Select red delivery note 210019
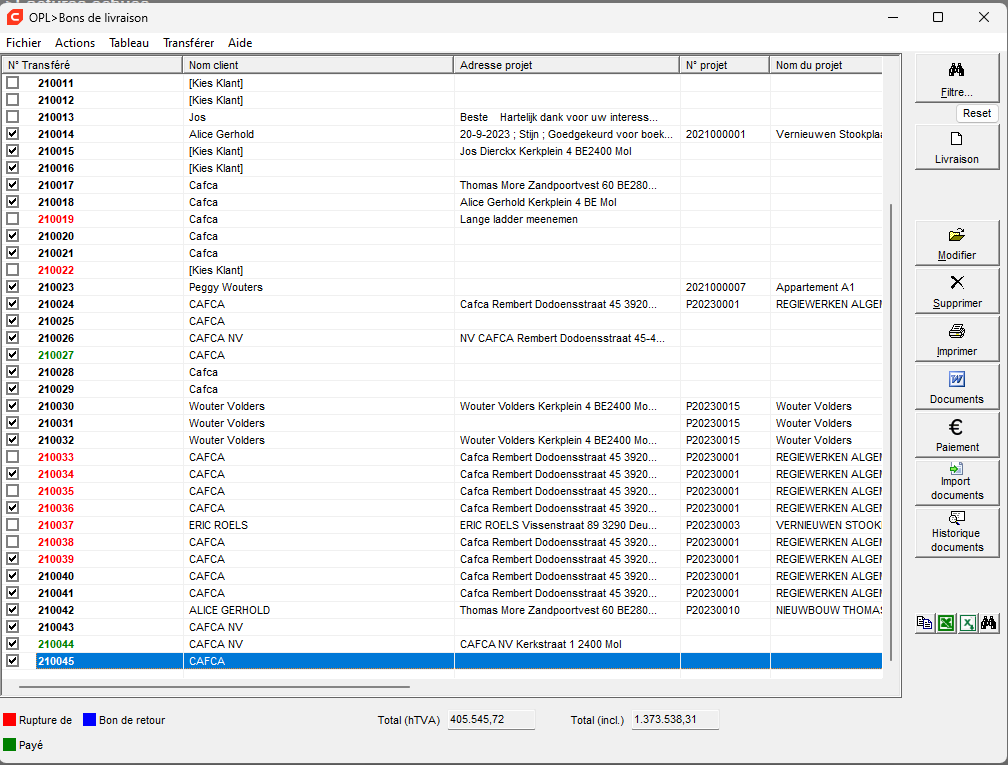Screen dimensions: 1008x765 pos(56,219)
